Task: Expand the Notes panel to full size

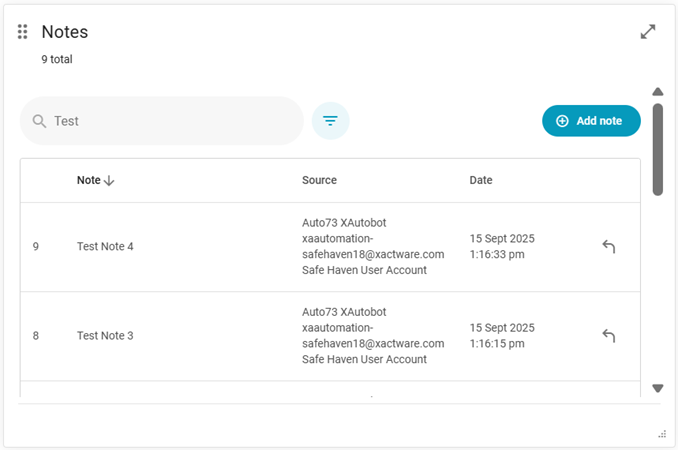Action: pos(648,32)
